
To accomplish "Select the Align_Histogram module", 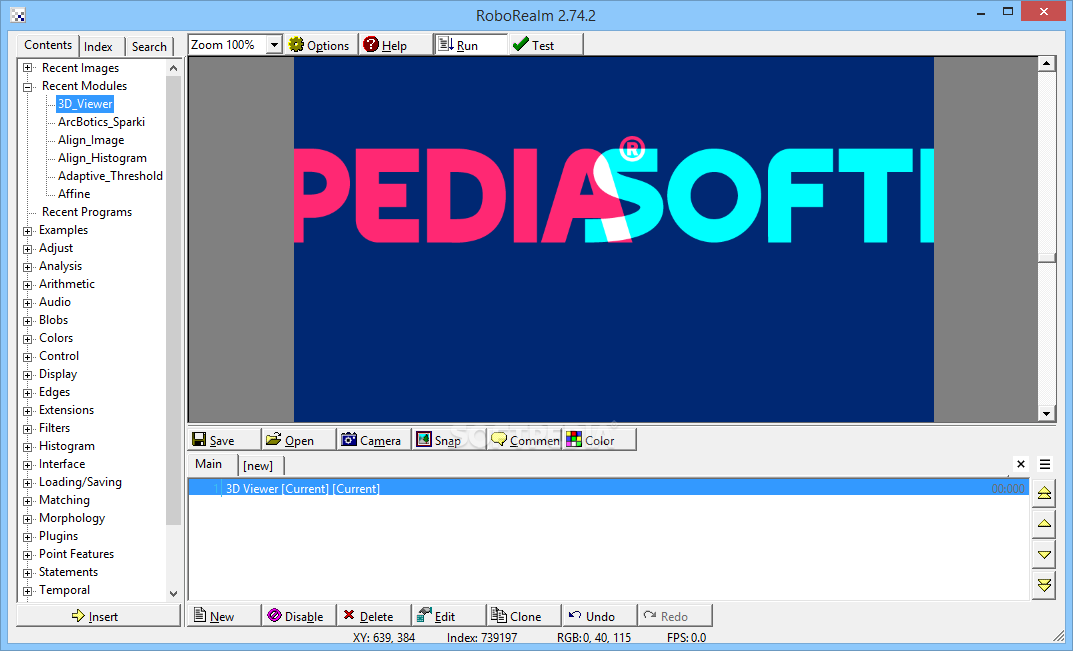I will [x=102, y=158].
